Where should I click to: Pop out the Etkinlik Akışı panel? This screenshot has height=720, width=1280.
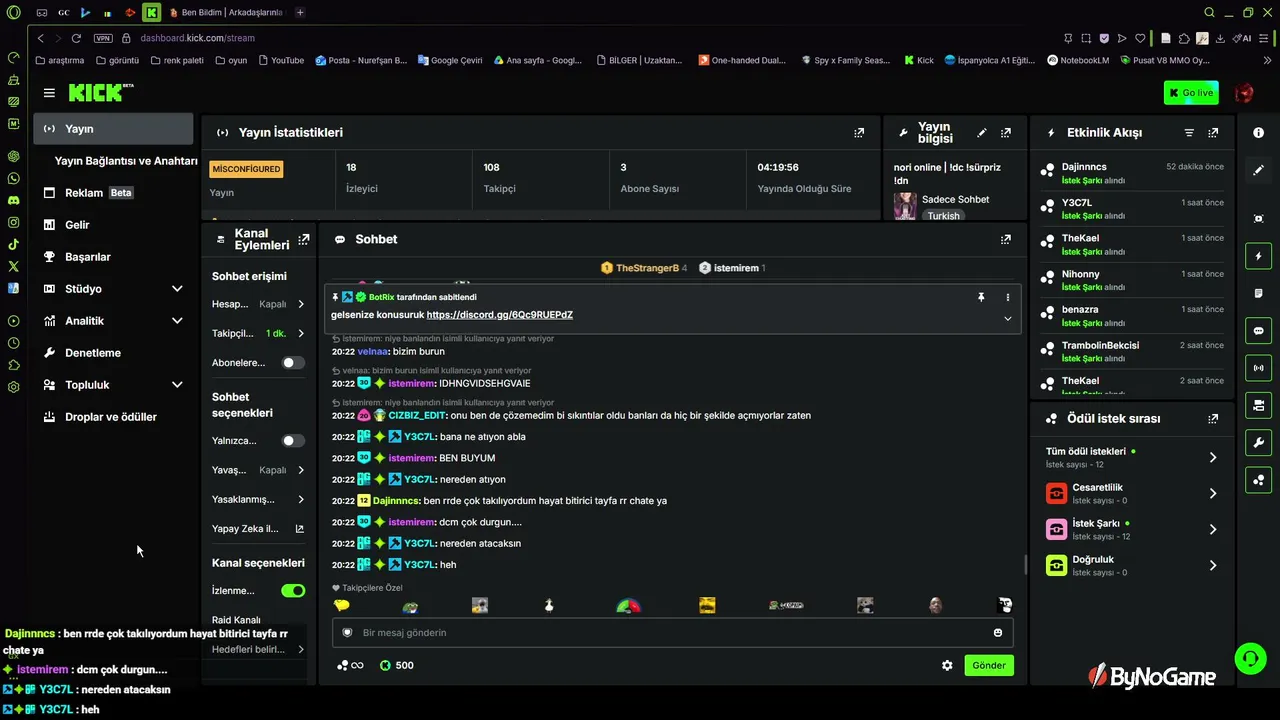coord(1213,132)
